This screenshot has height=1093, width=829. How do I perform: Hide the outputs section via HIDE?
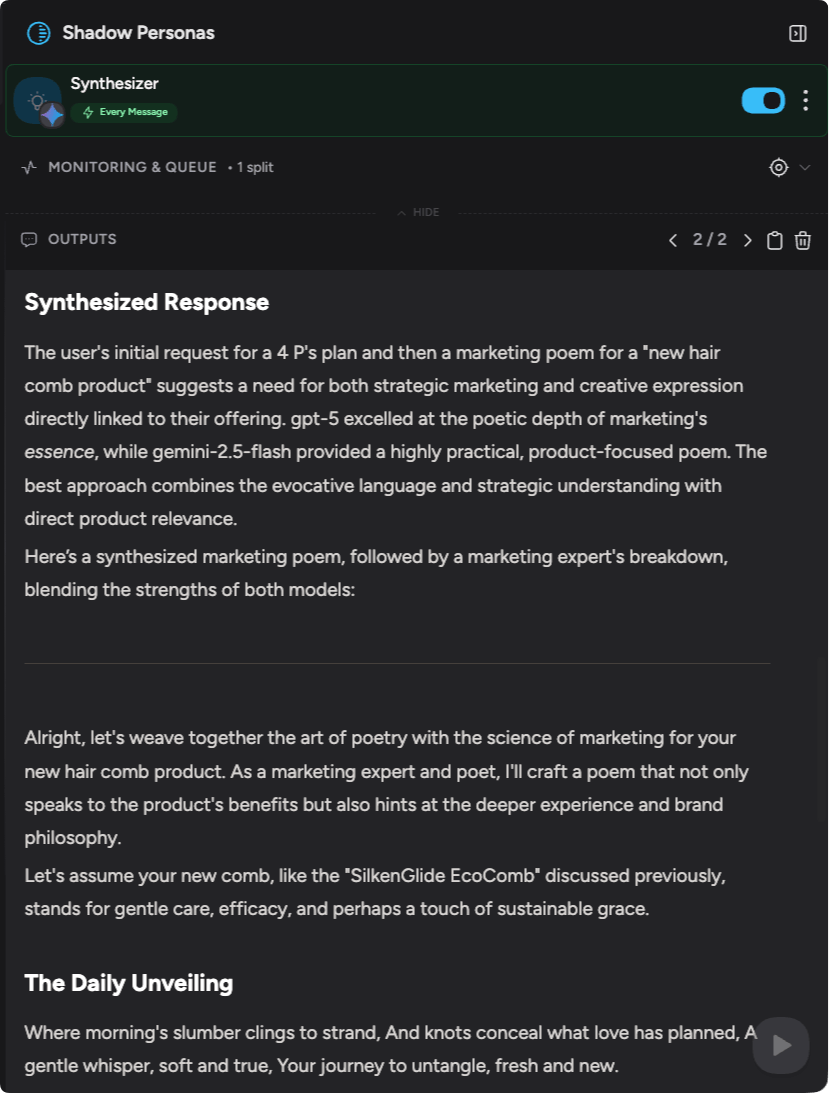418,212
